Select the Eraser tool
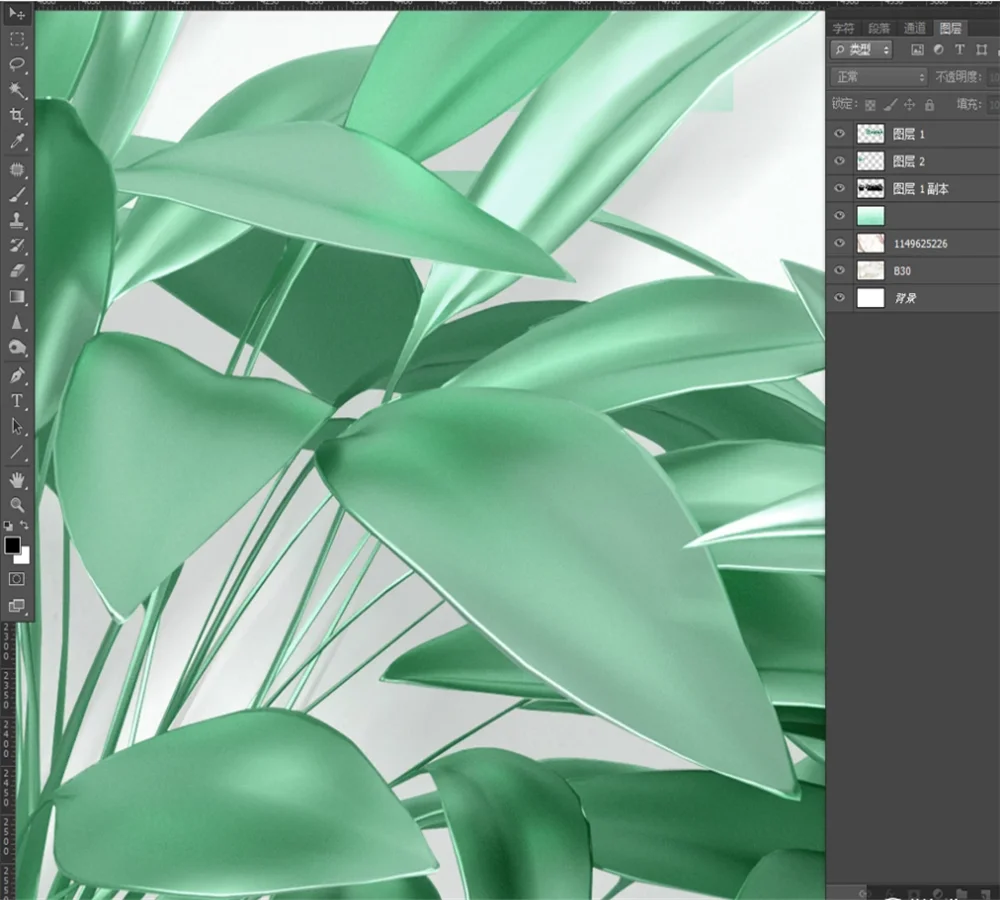The height and width of the screenshot is (900, 1000). 17,271
